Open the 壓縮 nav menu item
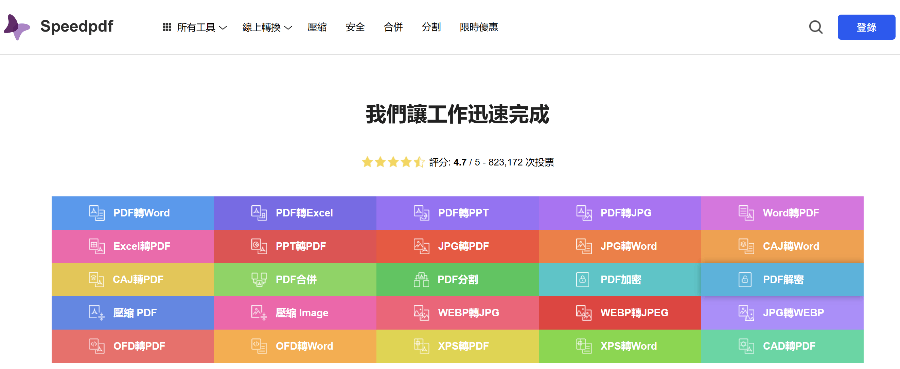Viewport: 900px width, 369px height. [317, 27]
